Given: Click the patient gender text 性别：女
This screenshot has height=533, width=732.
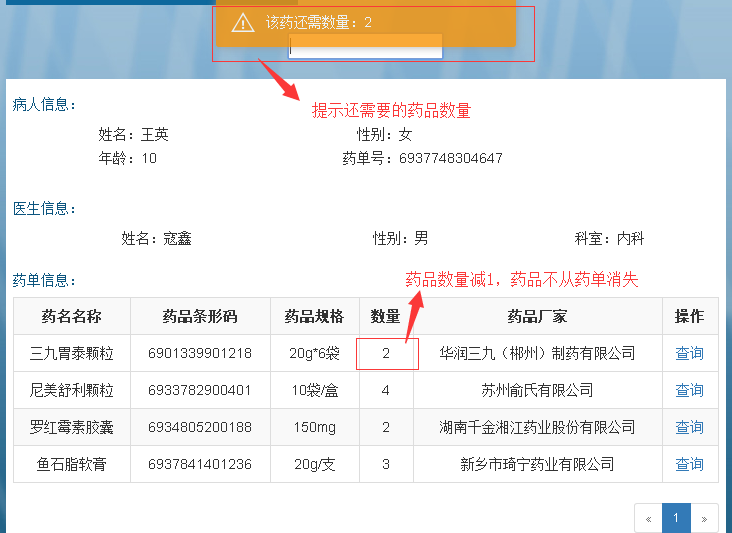Looking at the screenshot, I should point(385,135).
